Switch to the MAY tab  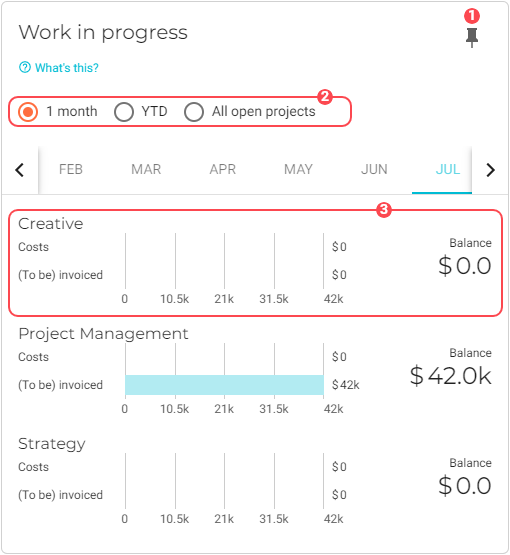tap(298, 170)
